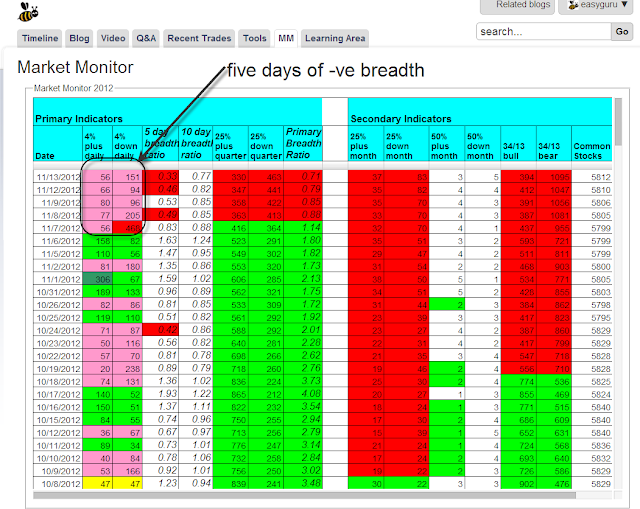Select the 306 cell in 11/1/2012 row
The height and width of the screenshot is (509, 640).
pos(98,280)
